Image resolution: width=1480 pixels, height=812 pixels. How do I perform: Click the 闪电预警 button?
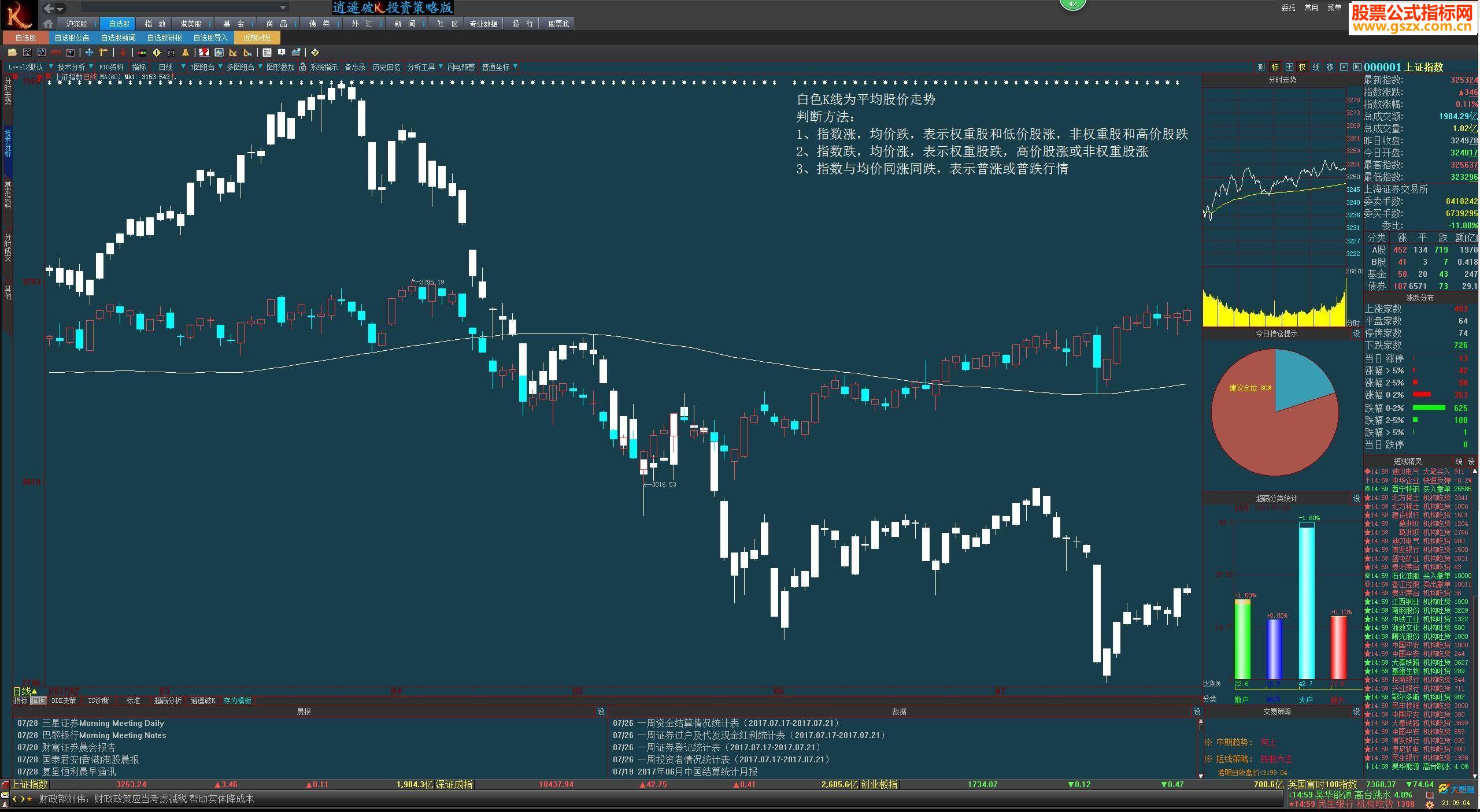click(x=461, y=67)
